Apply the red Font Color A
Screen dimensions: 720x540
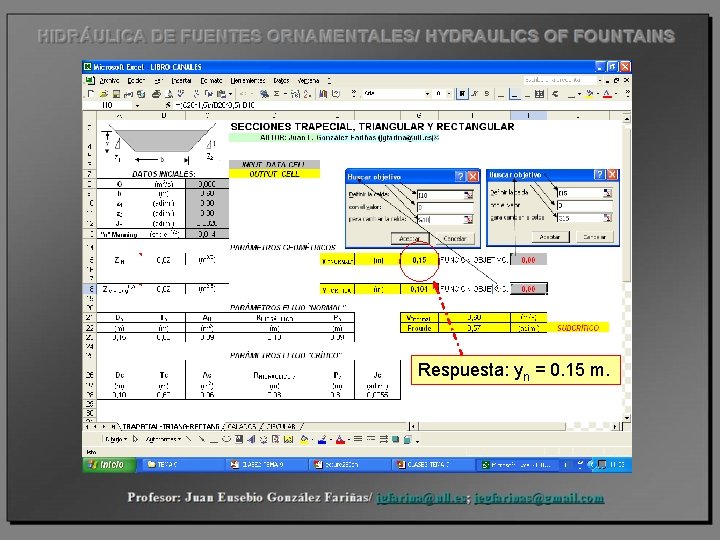607,94
